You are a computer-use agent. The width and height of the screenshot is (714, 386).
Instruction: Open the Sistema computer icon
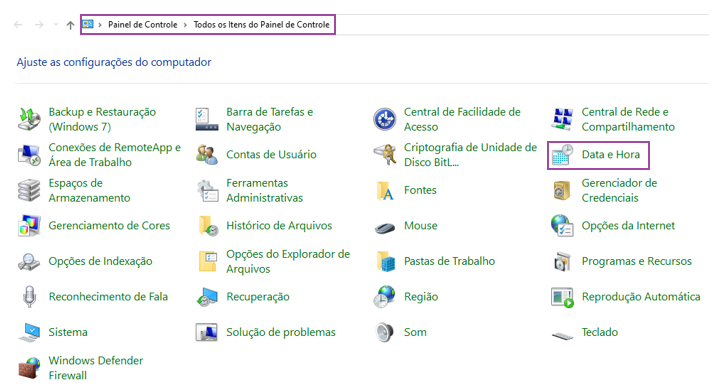click(x=30, y=332)
